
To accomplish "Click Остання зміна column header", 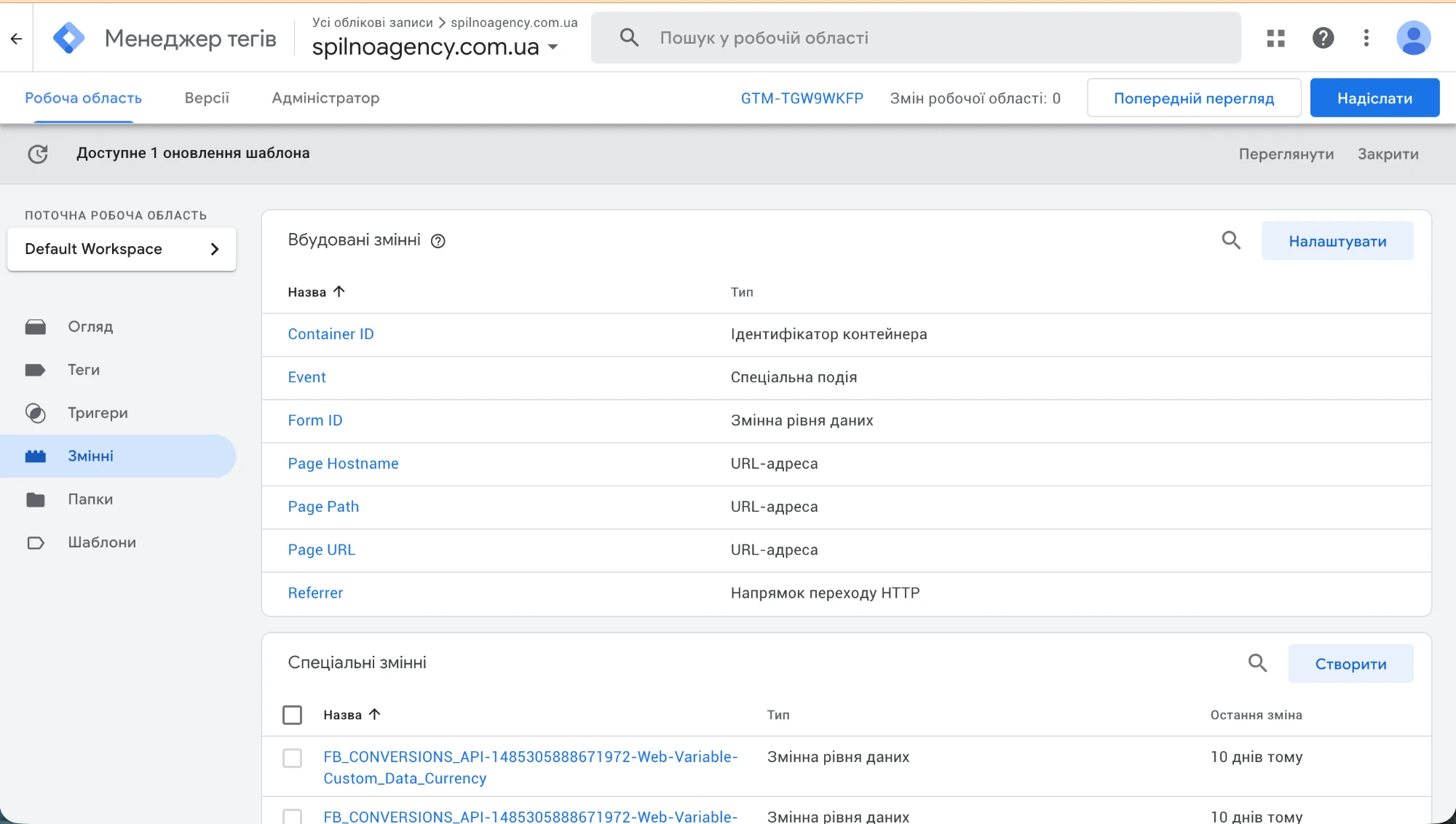I will point(1256,715).
